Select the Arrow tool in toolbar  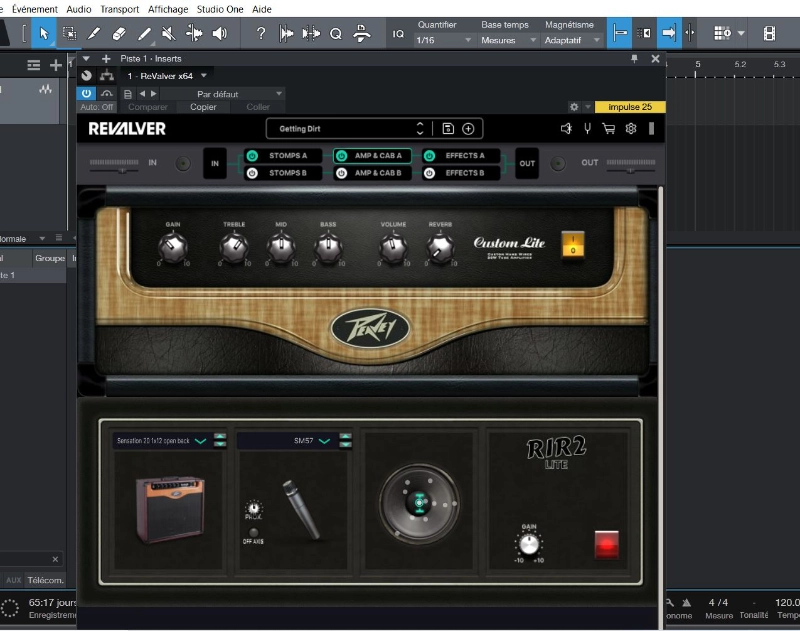tap(43, 33)
